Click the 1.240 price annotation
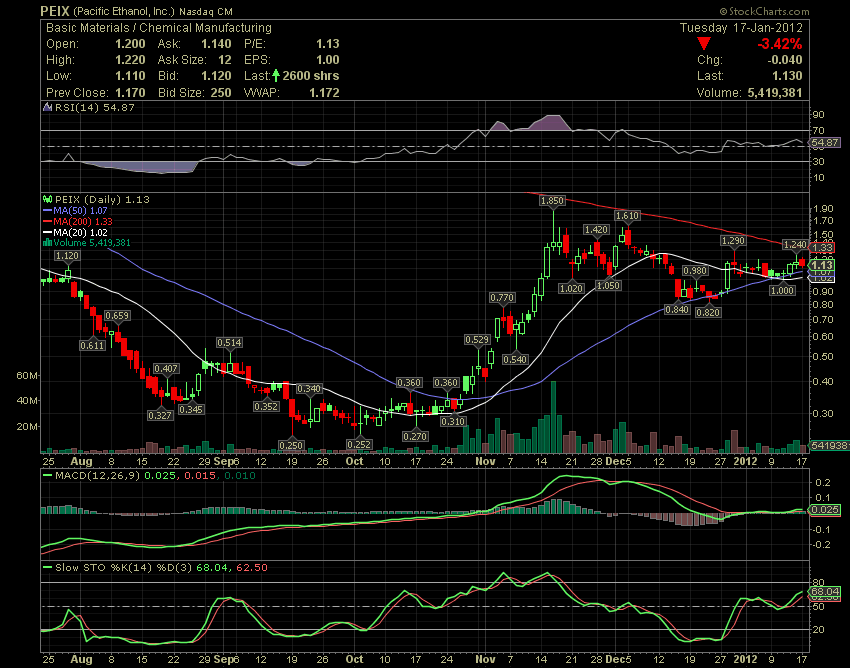850x668 pixels. coord(795,245)
